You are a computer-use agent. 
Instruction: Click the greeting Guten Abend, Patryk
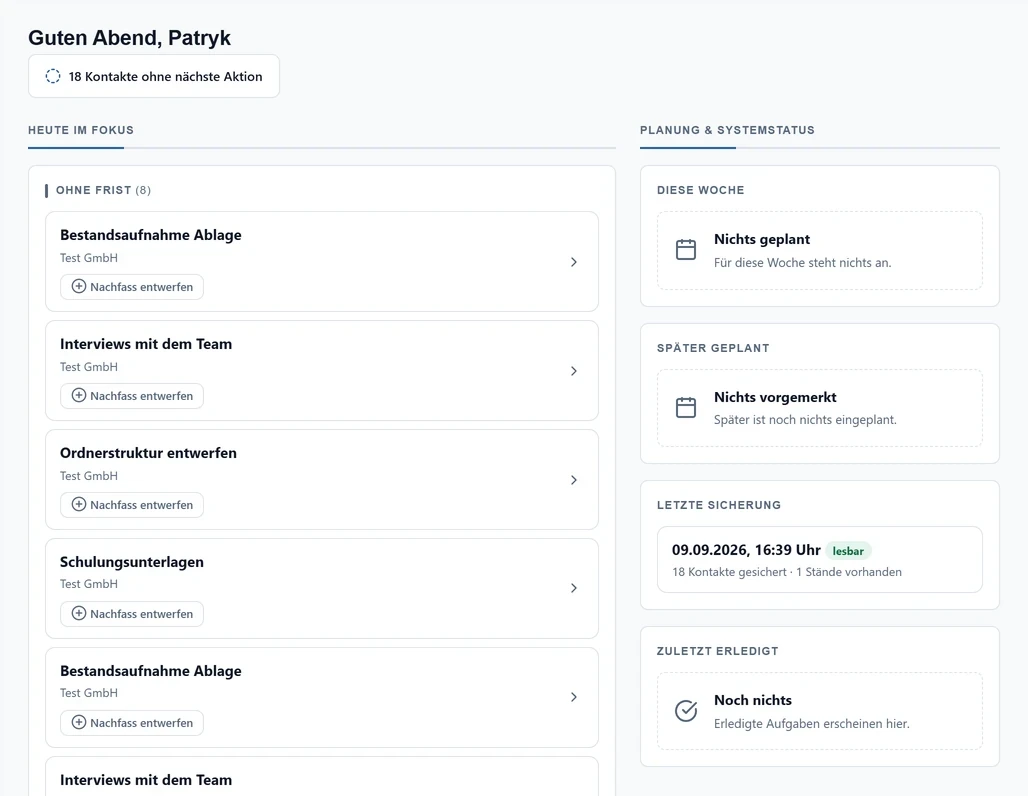pyautogui.click(x=129, y=38)
